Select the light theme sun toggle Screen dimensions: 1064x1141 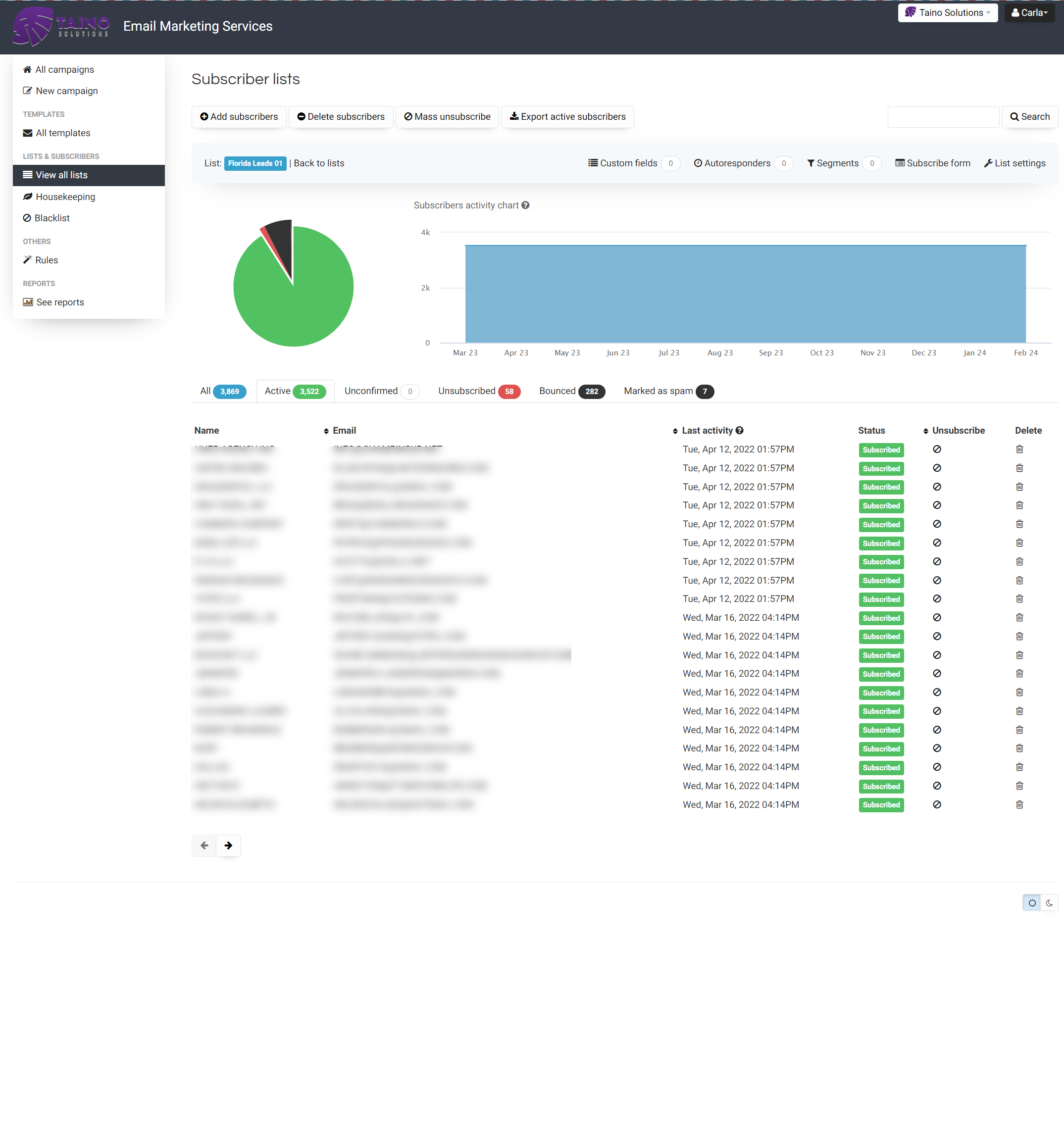[1032, 902]
